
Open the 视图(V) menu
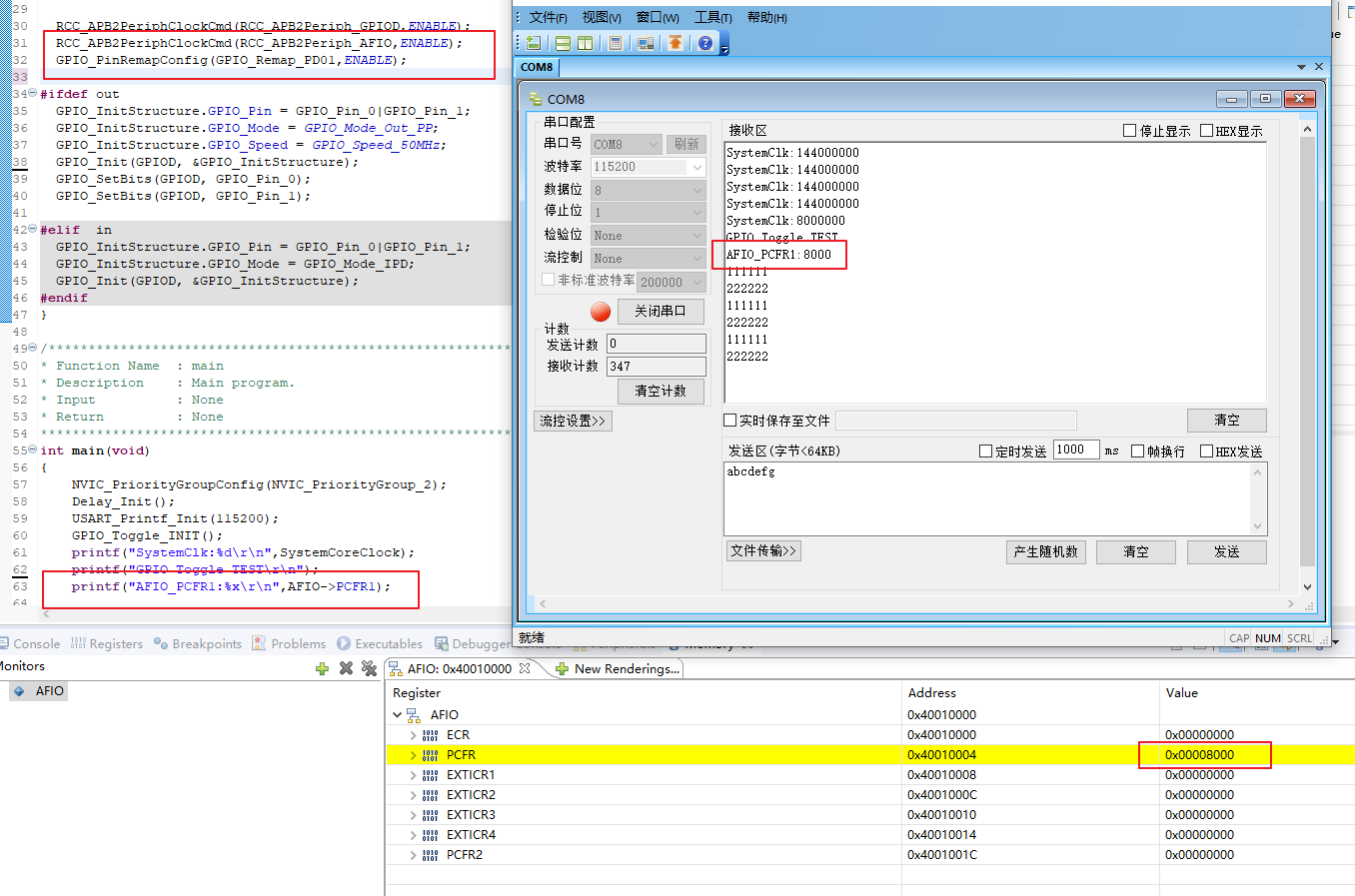click(x=602, y=17)
